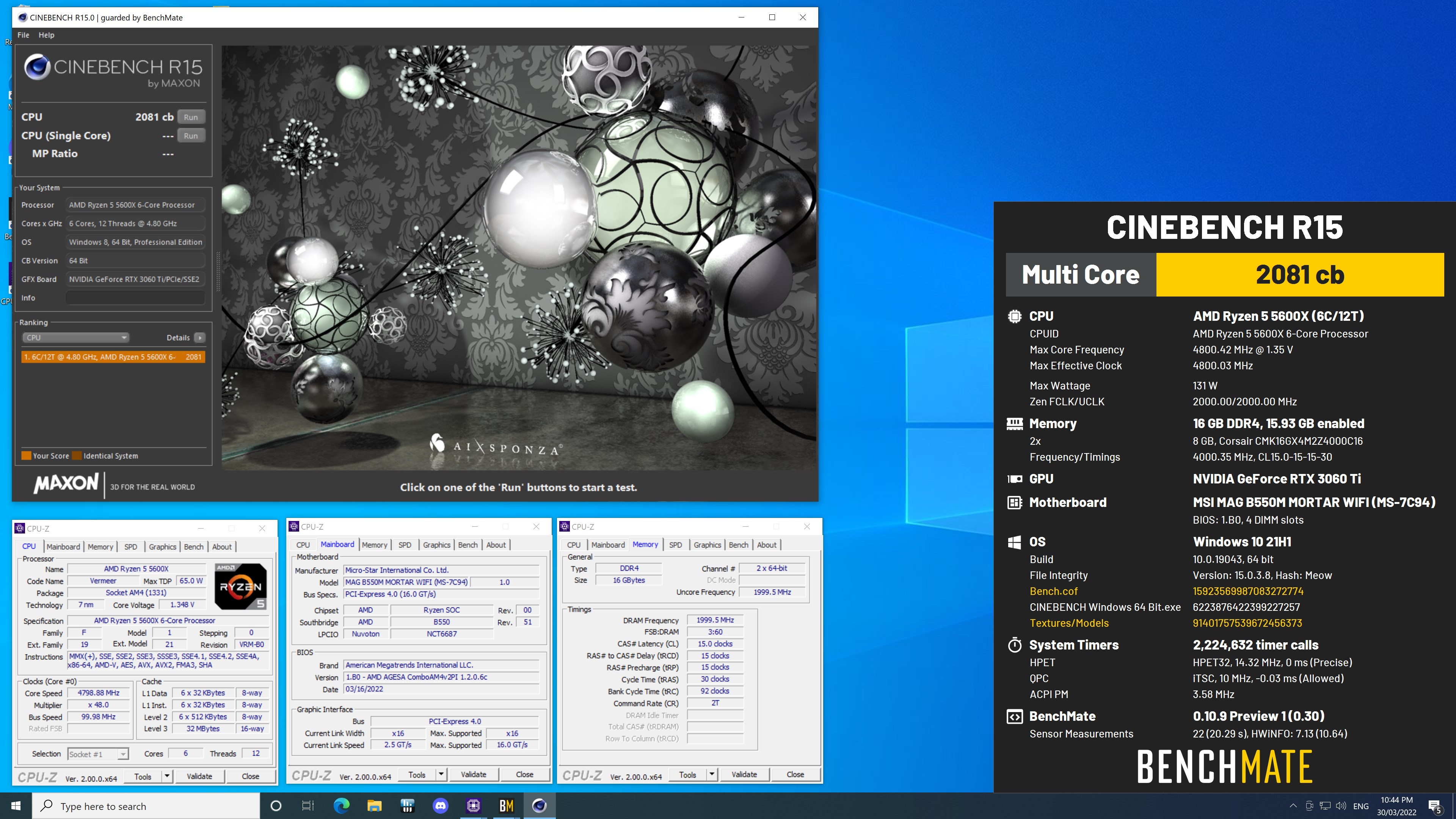The width and height of the screenshot is (1456, 819).
Task: Open SPD tab in first CPU-Z window
Action: tap(130, 546)
